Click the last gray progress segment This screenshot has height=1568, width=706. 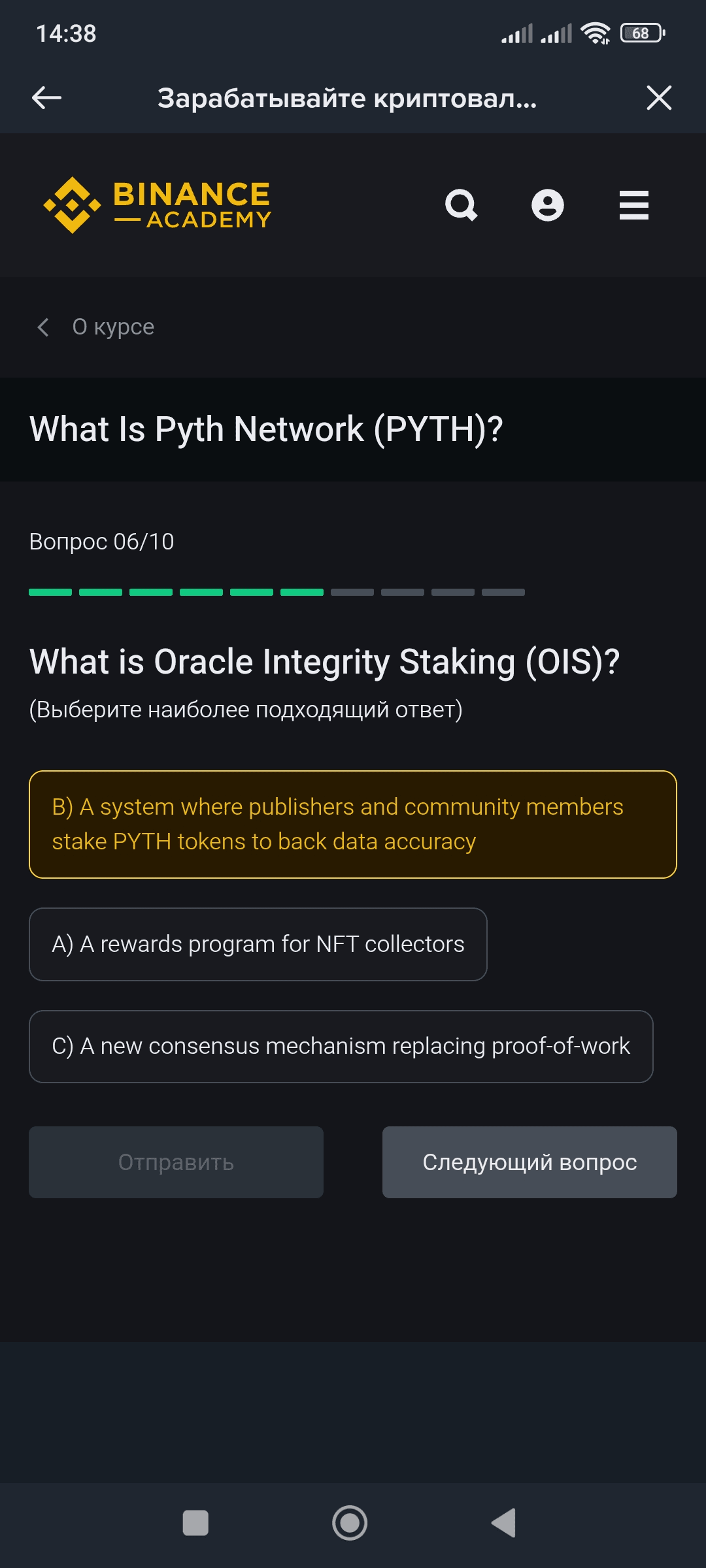tap(503, 592)
